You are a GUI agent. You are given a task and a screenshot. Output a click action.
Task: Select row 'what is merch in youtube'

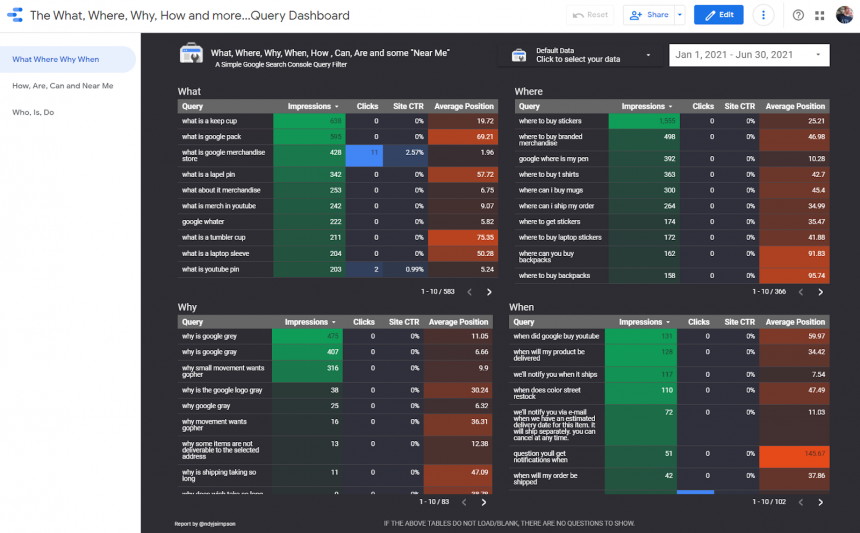[338, 206]
